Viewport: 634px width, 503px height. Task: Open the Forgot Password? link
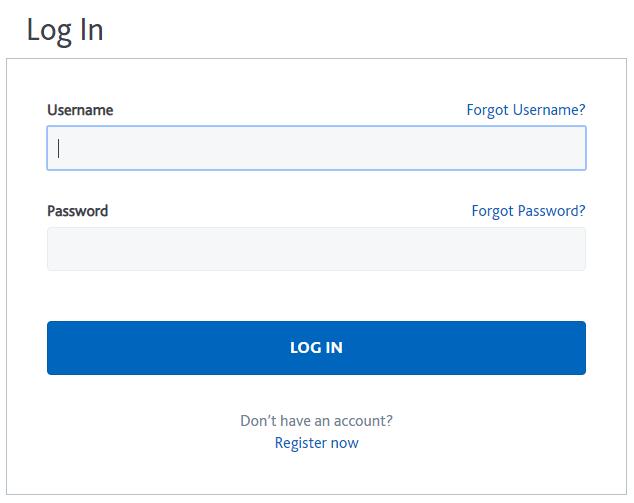coord(528,211)
